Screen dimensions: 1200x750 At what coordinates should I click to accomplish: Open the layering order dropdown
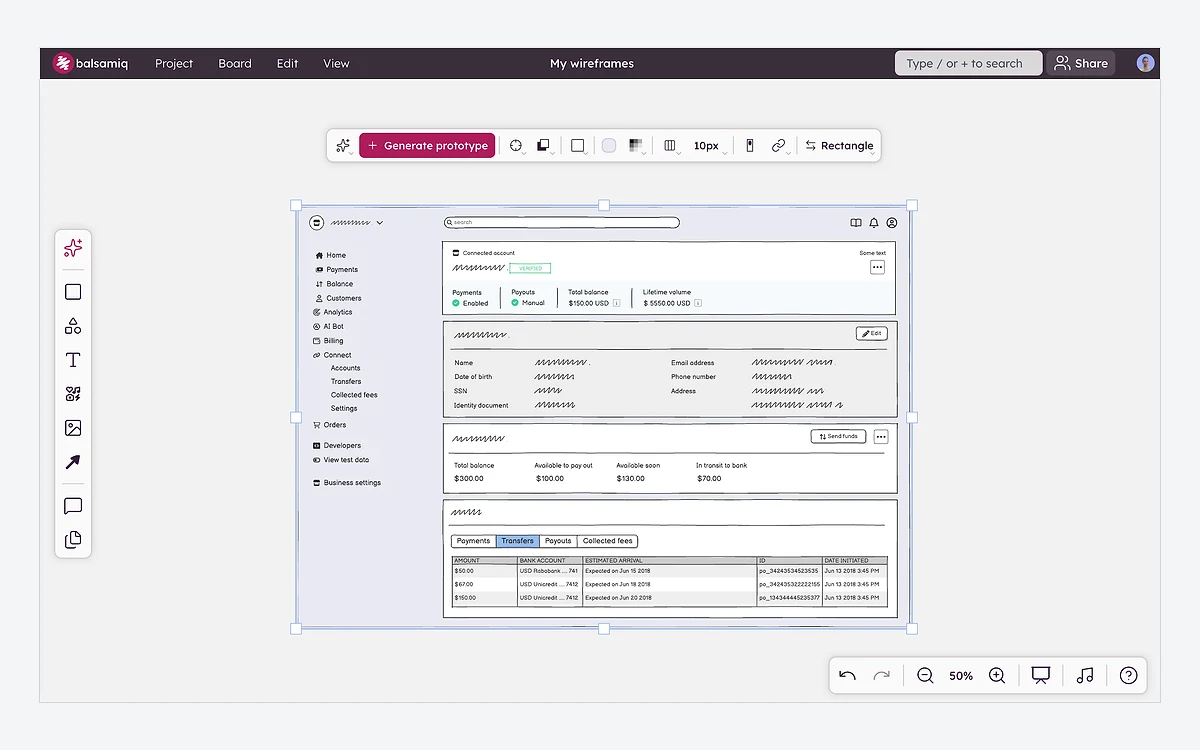tap(543, 145)
